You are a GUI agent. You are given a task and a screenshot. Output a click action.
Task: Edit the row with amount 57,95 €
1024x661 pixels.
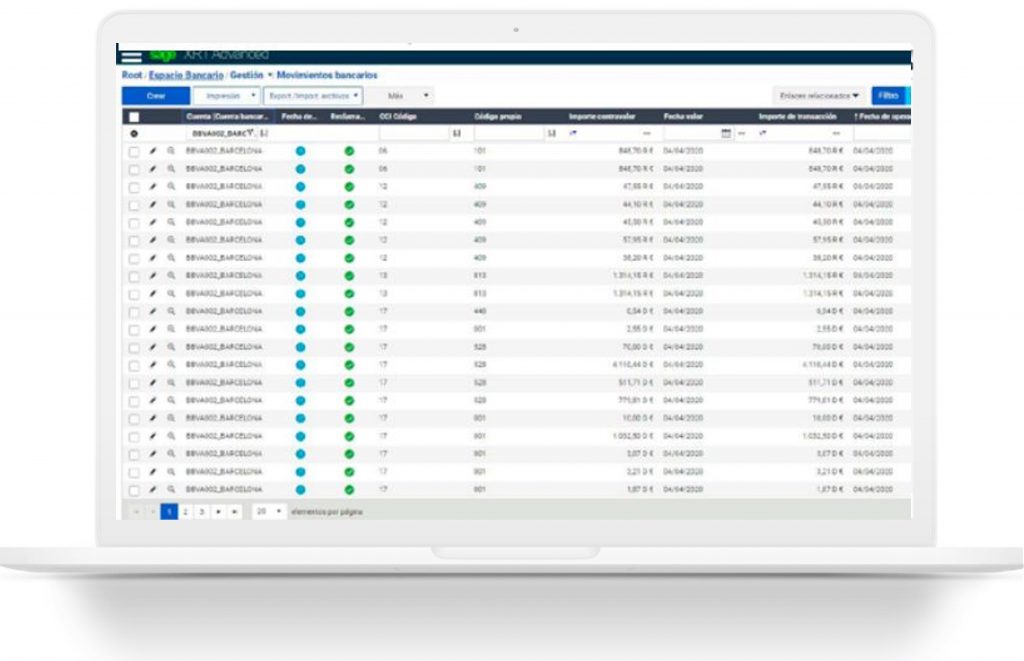point(153,240)
